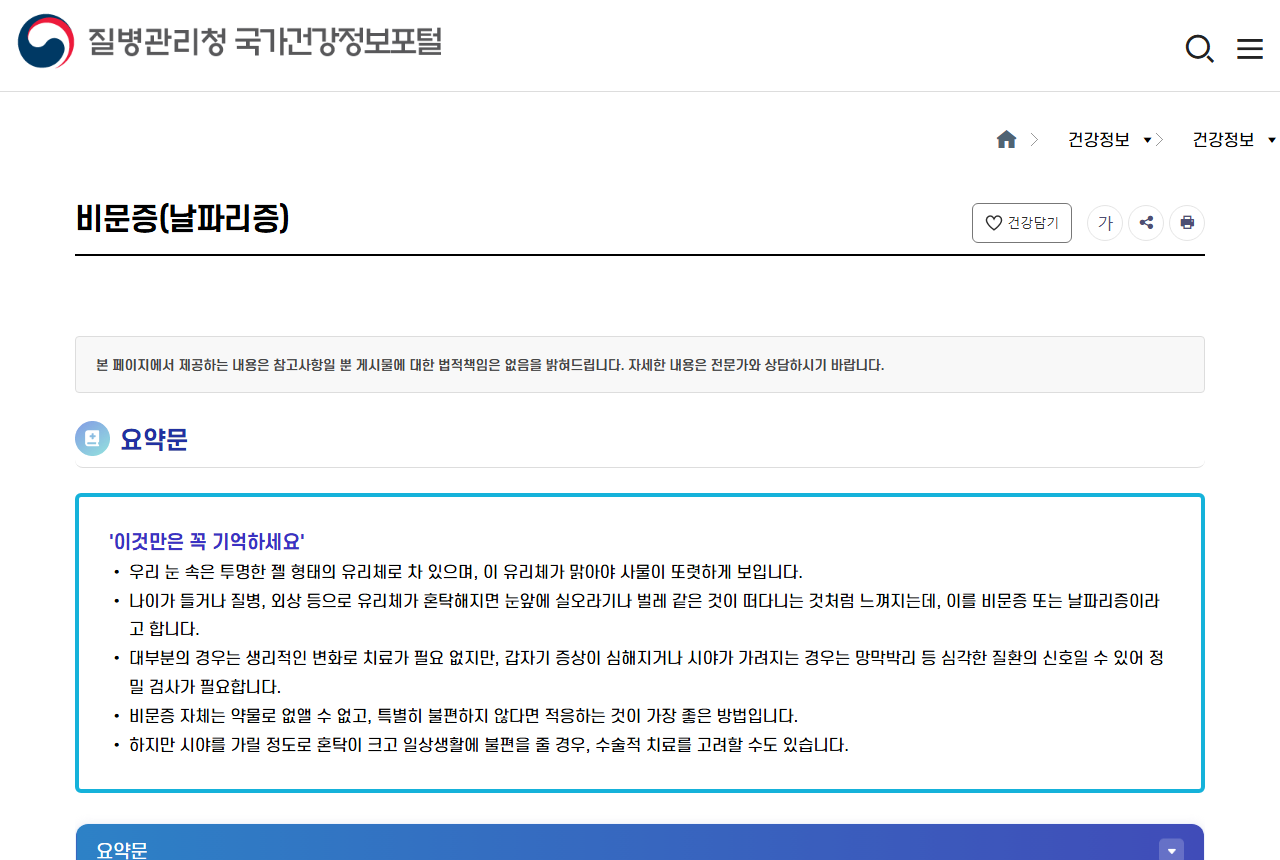
Task: Print the page with the printer icon
Action: tap(1187, 223)
